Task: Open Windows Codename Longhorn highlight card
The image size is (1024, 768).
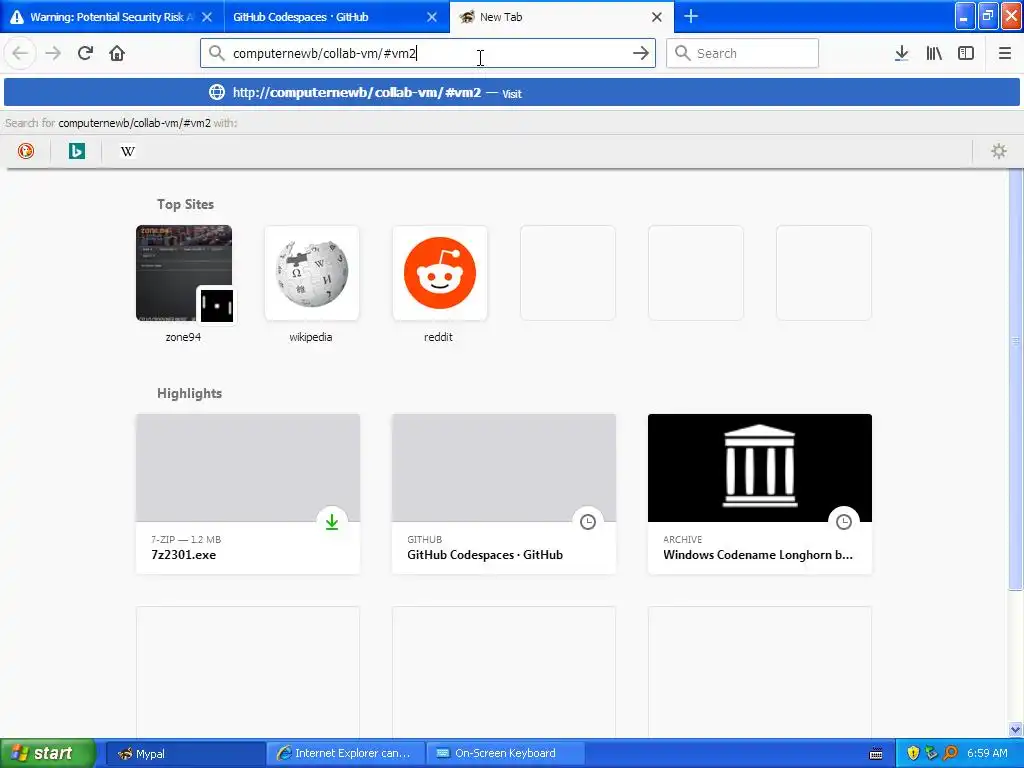Action: click(760, 494)
